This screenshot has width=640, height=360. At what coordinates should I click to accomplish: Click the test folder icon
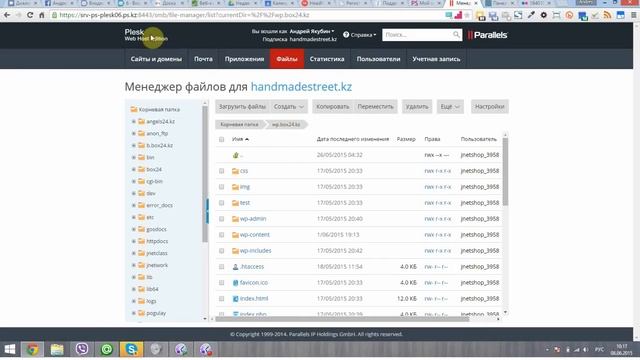tap(235, 203)
